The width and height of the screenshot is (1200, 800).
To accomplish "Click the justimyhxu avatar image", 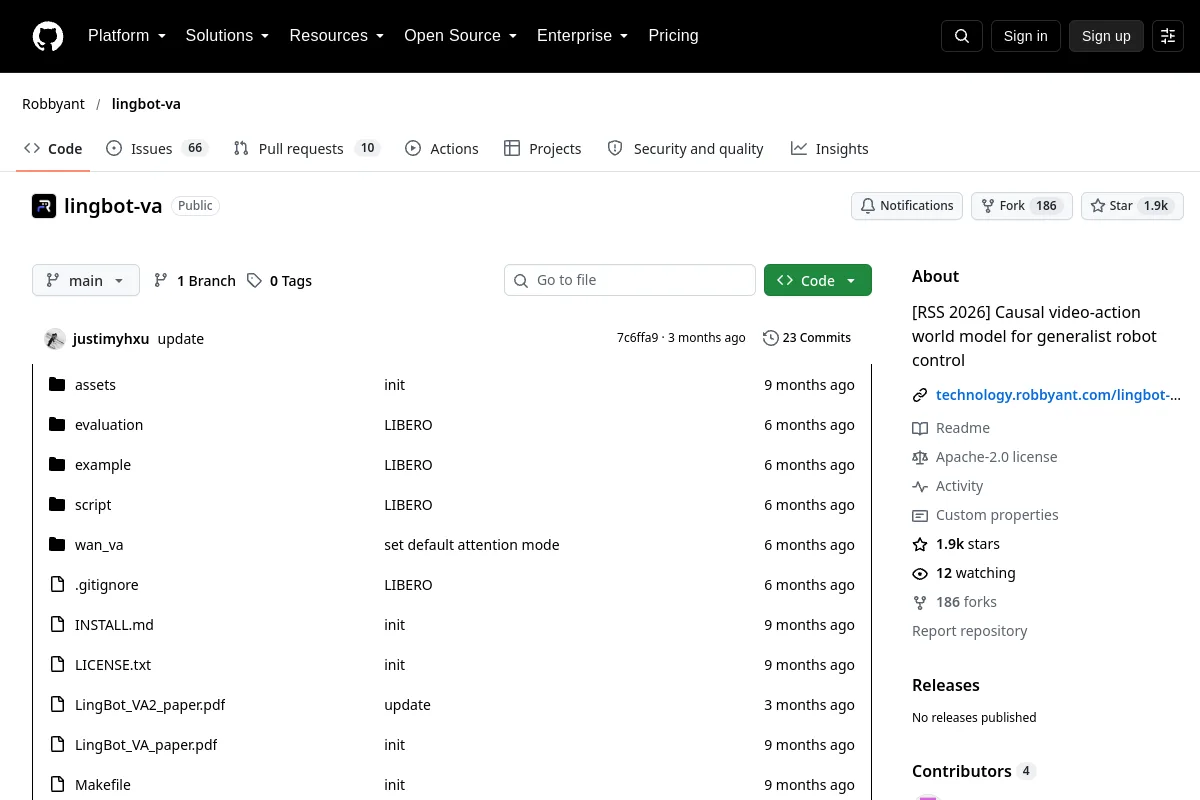I will (x=55, y=339).
